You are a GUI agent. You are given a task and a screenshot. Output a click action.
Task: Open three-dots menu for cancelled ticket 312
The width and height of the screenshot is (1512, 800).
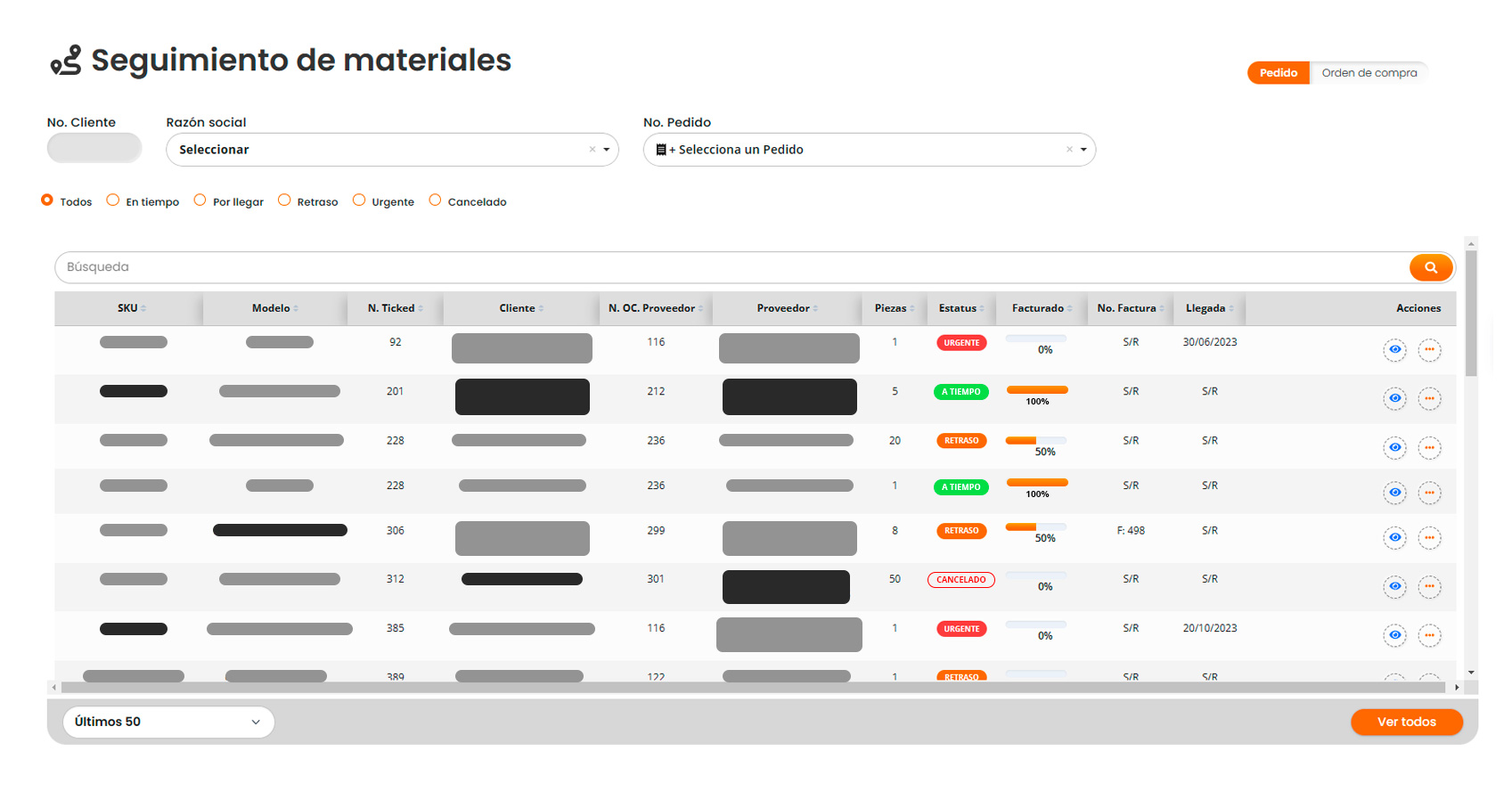tap(1429, 587)
